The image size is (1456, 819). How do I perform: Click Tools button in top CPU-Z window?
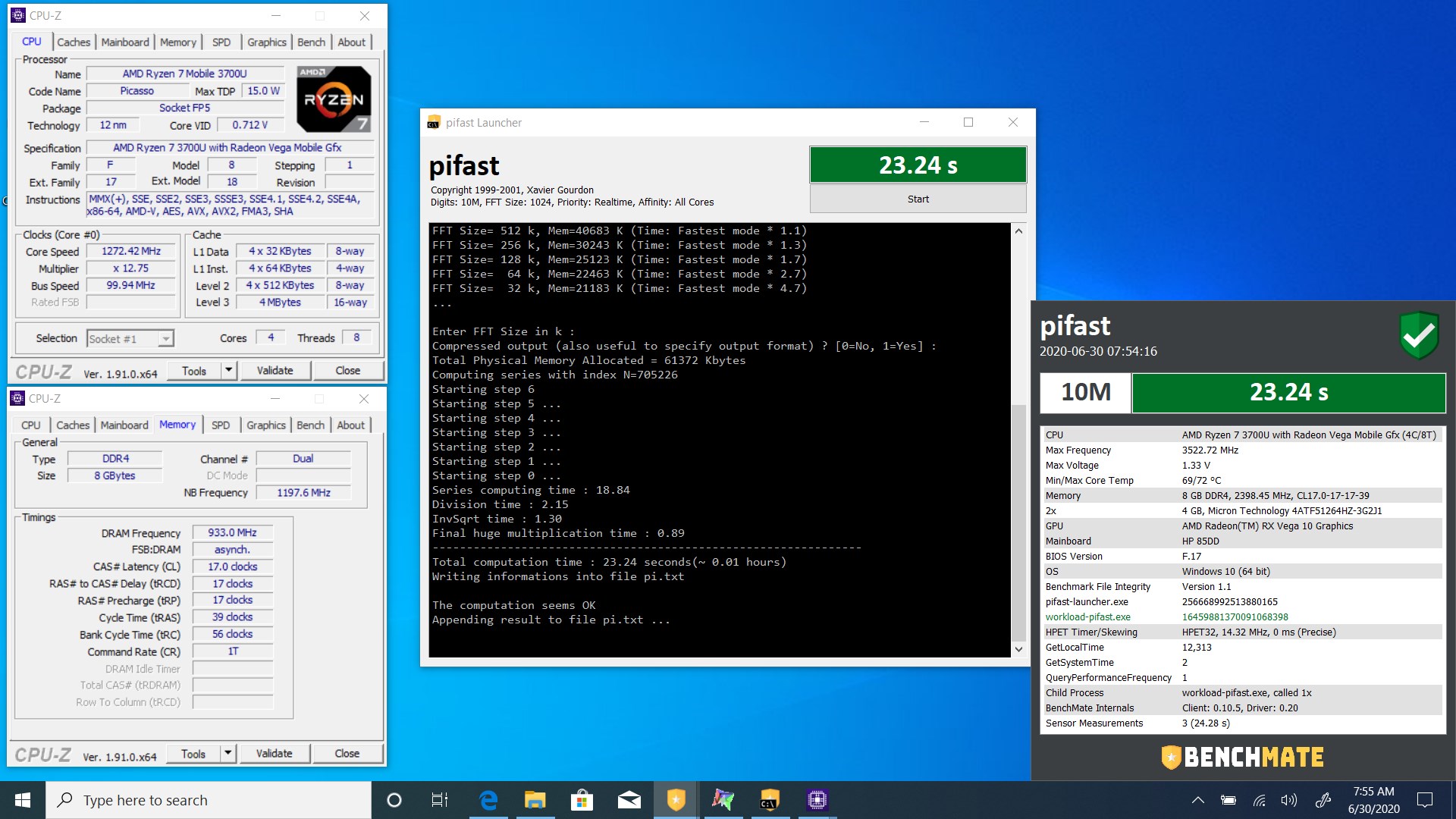(x=194, y=370)
